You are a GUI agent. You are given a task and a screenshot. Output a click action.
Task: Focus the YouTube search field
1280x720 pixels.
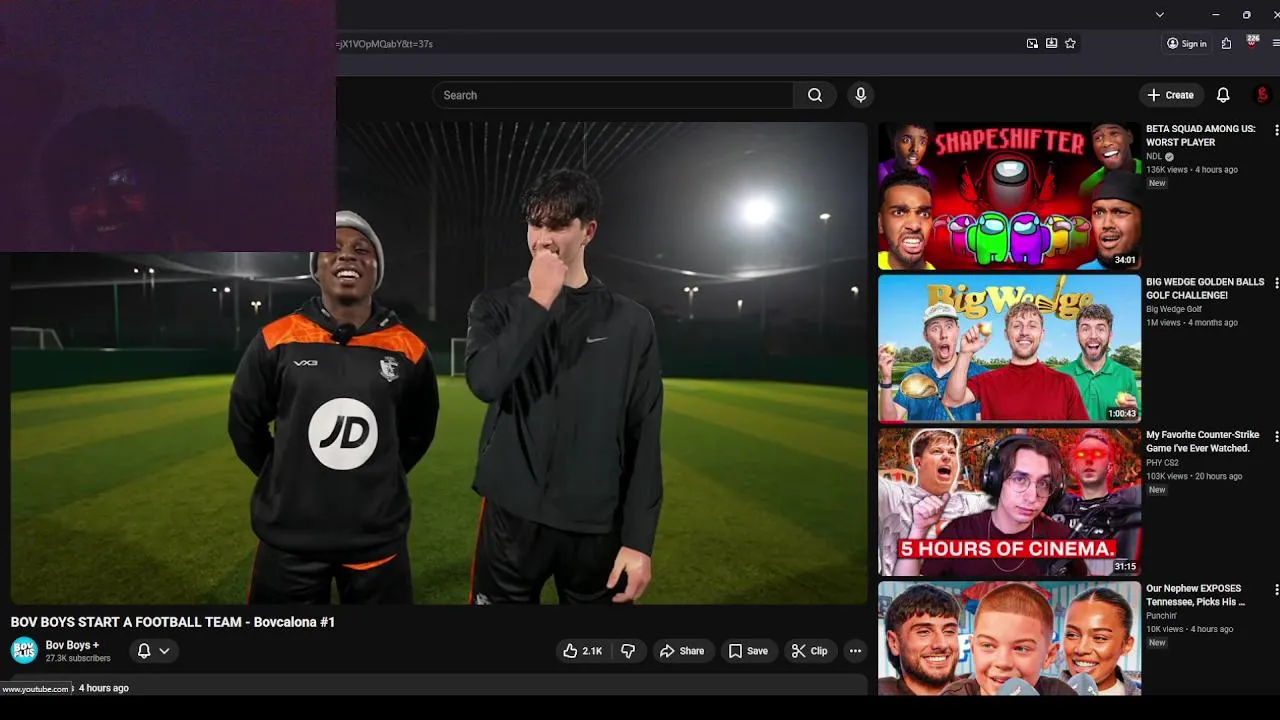coord(613,95)
